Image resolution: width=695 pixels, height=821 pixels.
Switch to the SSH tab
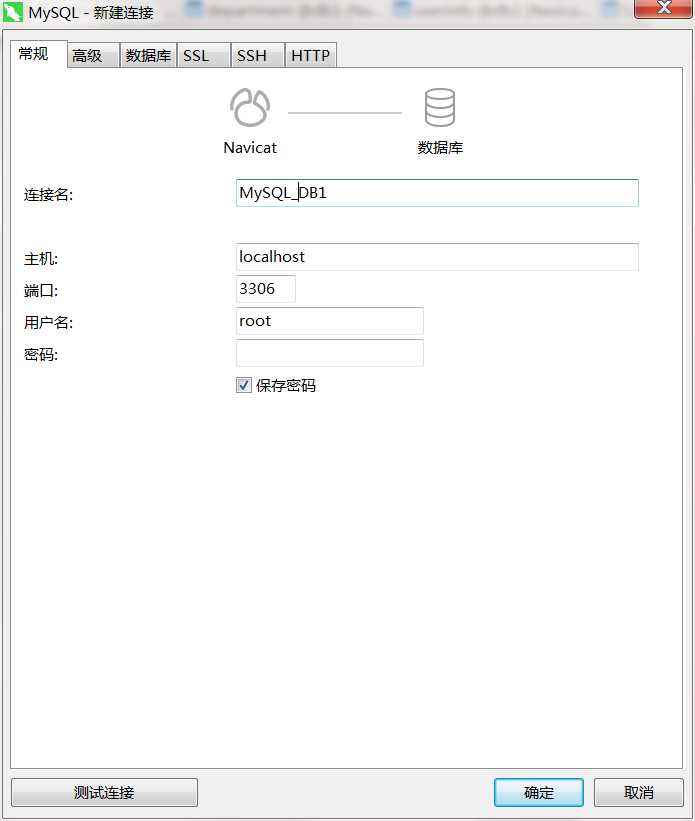tap(258, 56)
